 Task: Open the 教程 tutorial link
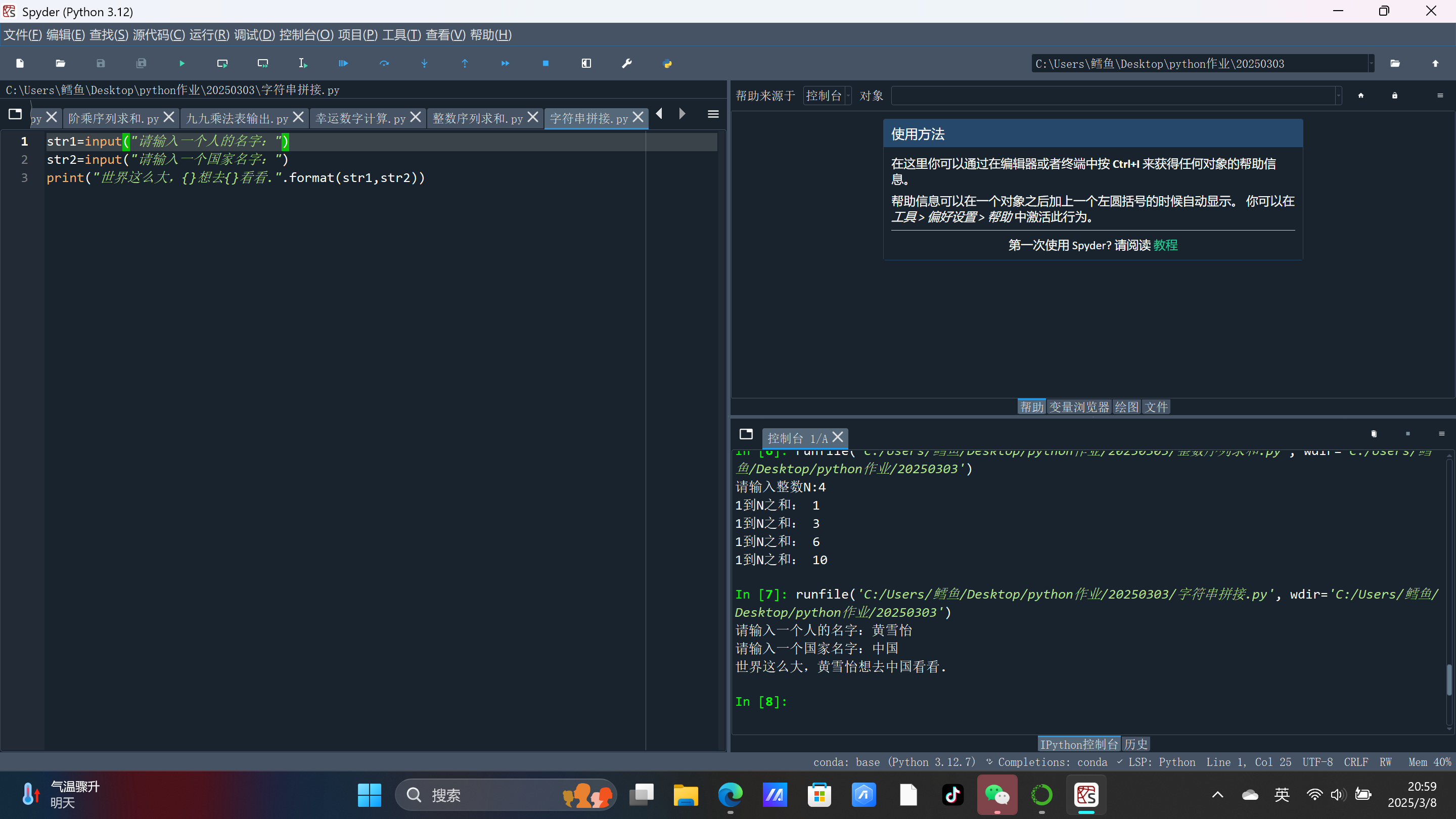1165,245
